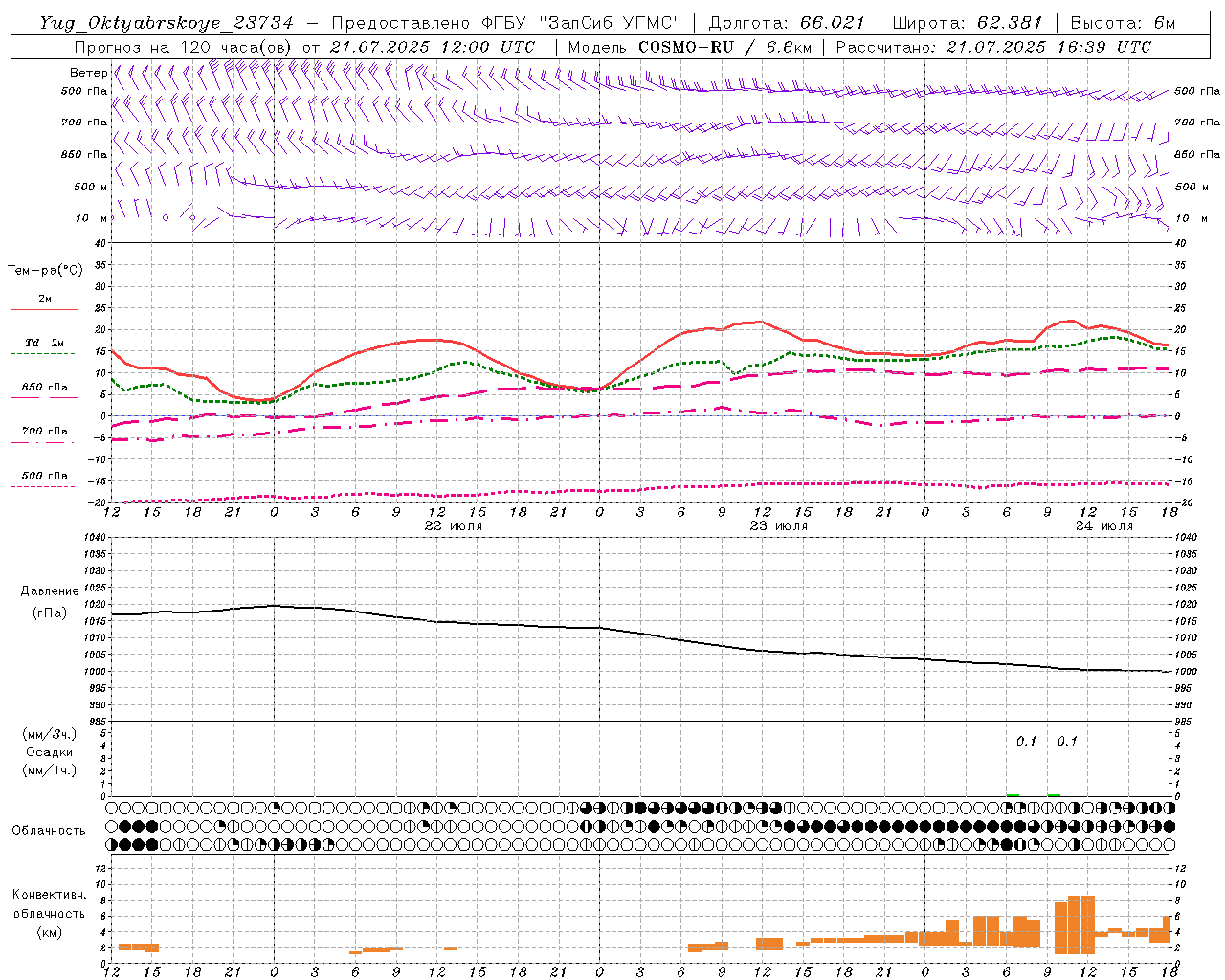
Task: Click the 22 июля date label
Action: coord(454,526)
